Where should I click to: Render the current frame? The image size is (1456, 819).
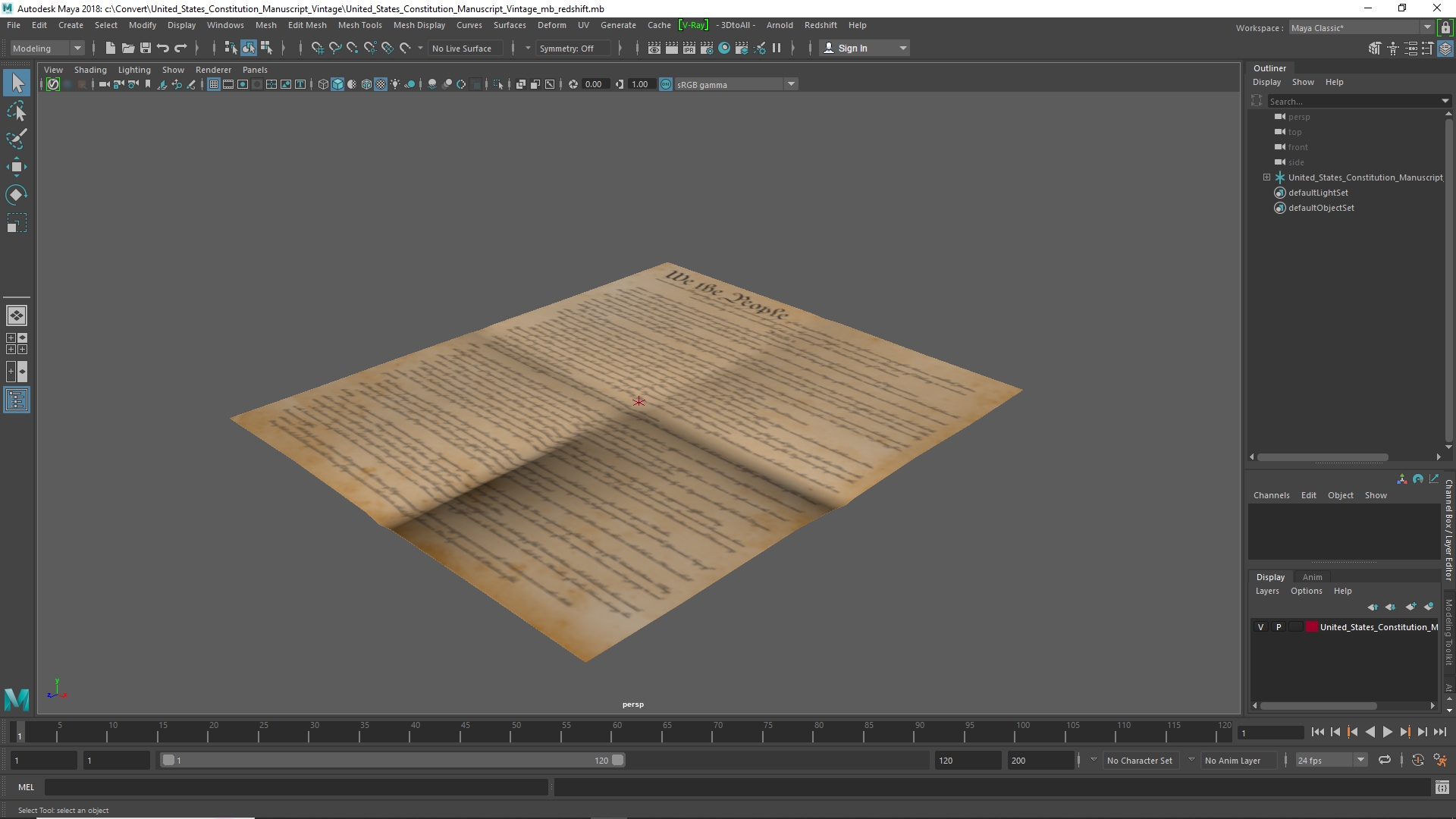click(672, 48)
